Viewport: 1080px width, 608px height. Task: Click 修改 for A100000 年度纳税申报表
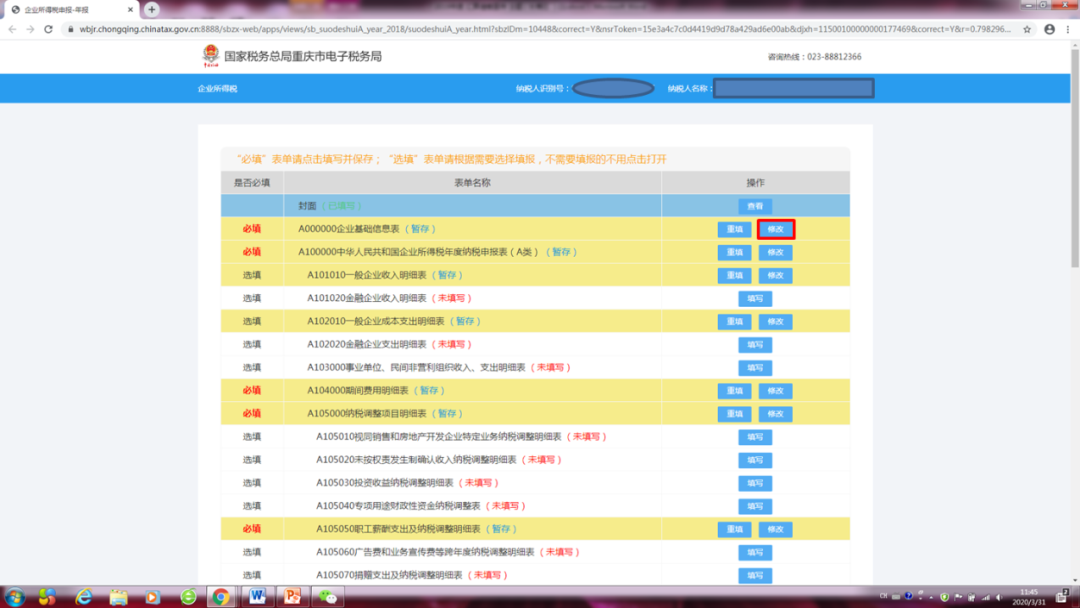click(776, 252)
